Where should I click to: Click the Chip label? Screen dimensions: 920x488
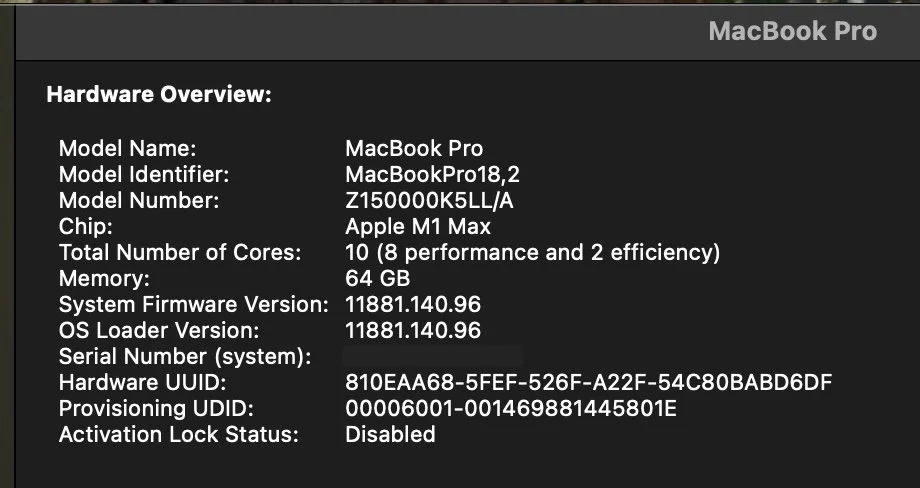(86, 226)
